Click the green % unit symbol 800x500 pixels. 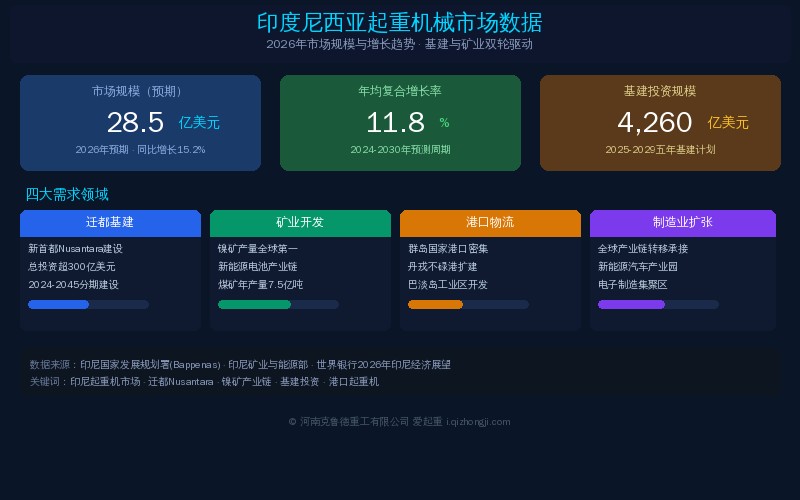point(444,122)
